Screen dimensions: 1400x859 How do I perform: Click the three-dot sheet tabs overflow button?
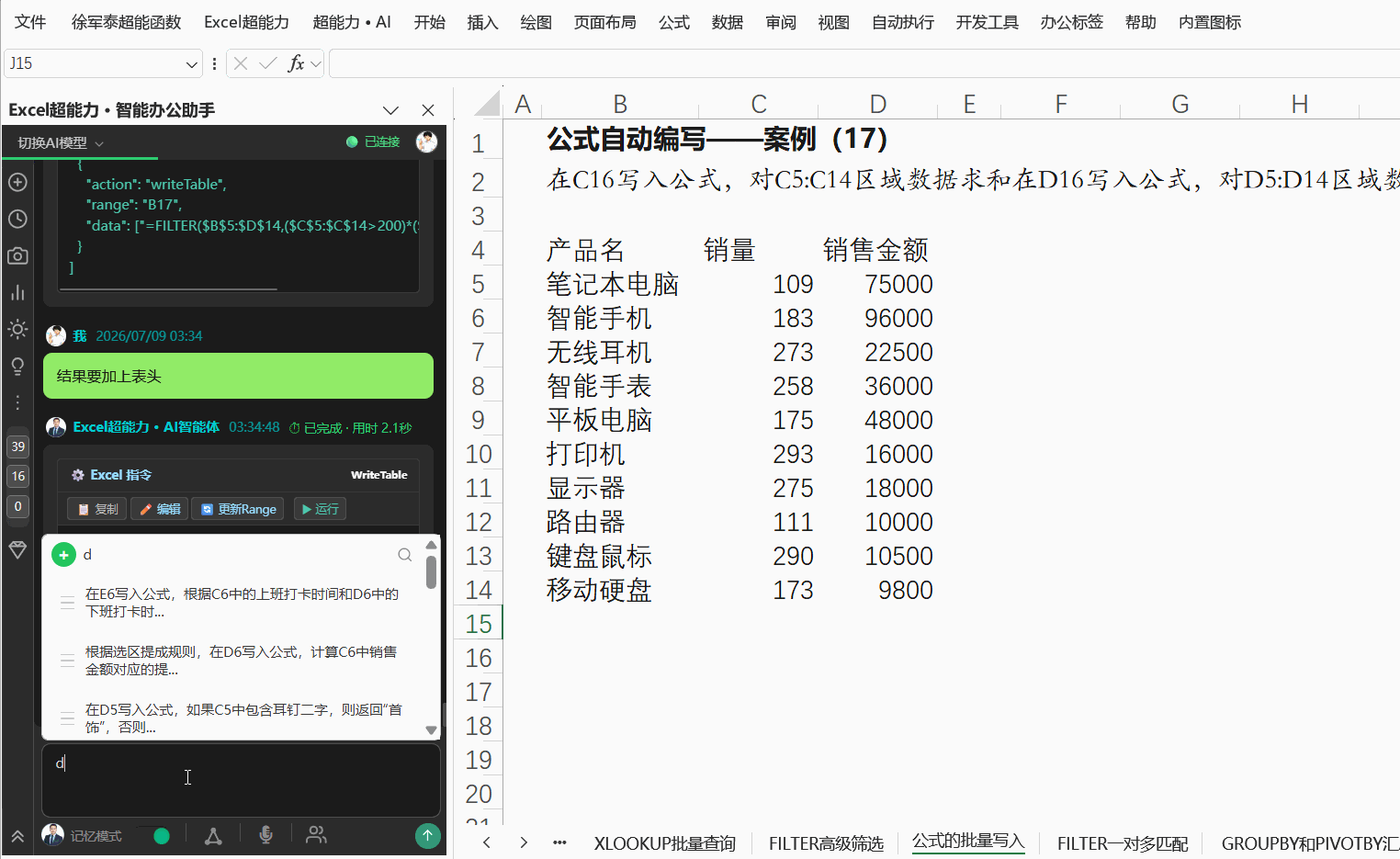coord(559,842)
